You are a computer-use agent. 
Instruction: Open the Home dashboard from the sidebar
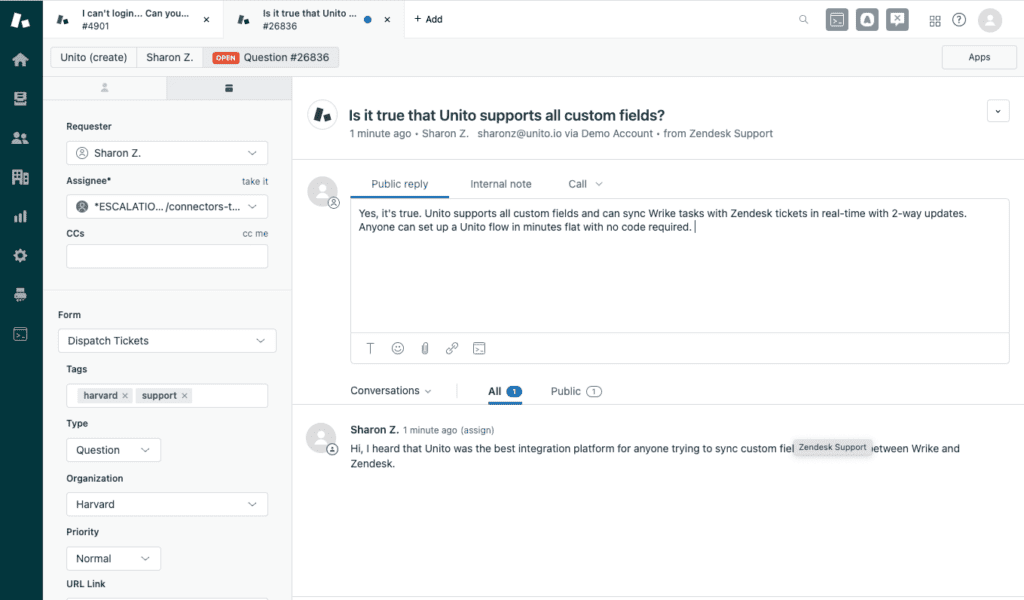click(x=20, y=59)
